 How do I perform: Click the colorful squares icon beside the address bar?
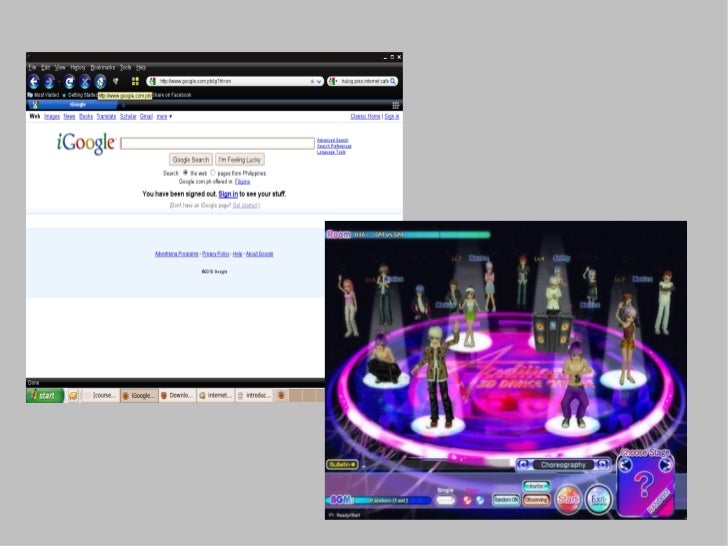(135, 81)
